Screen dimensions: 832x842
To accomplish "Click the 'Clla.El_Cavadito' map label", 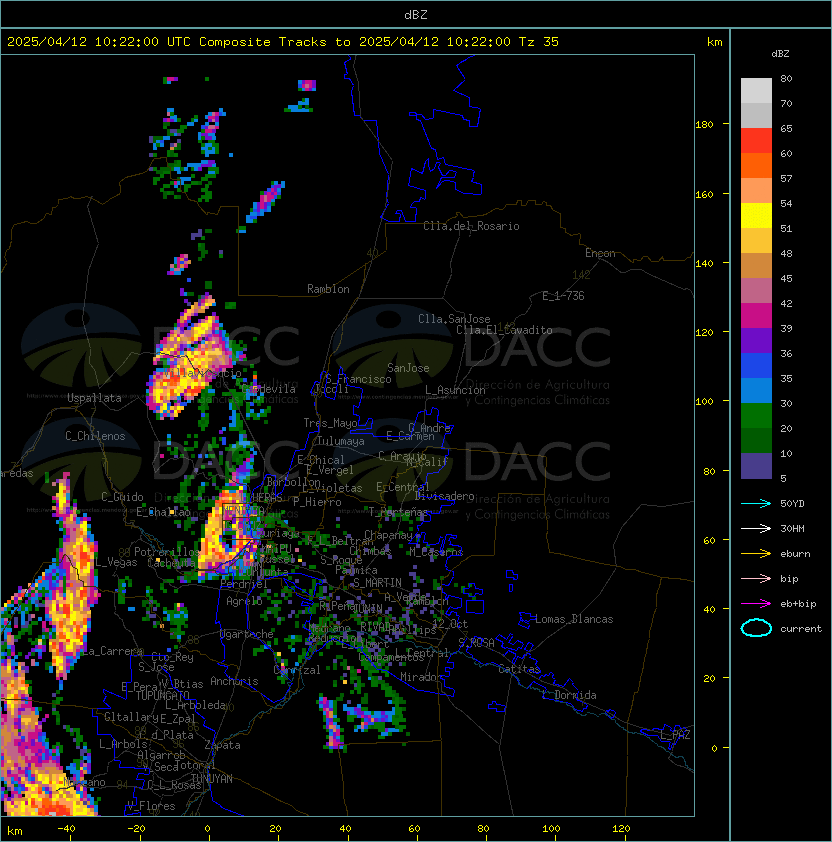I will (x=504, y=330).
